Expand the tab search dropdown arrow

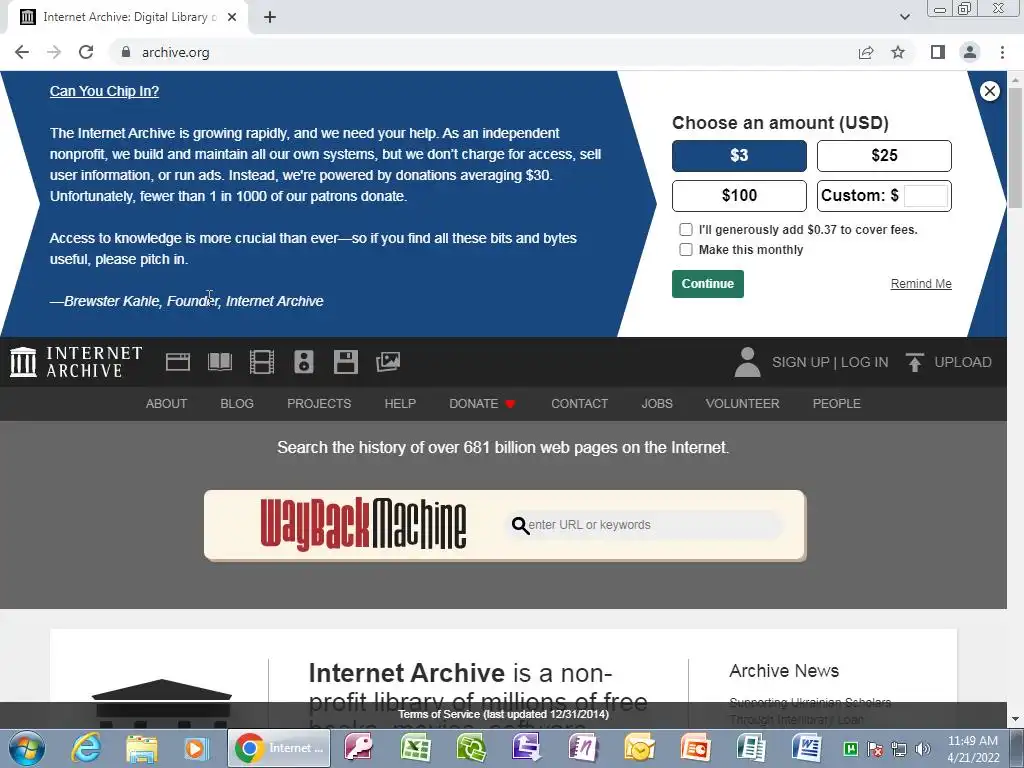click(904, 17)
